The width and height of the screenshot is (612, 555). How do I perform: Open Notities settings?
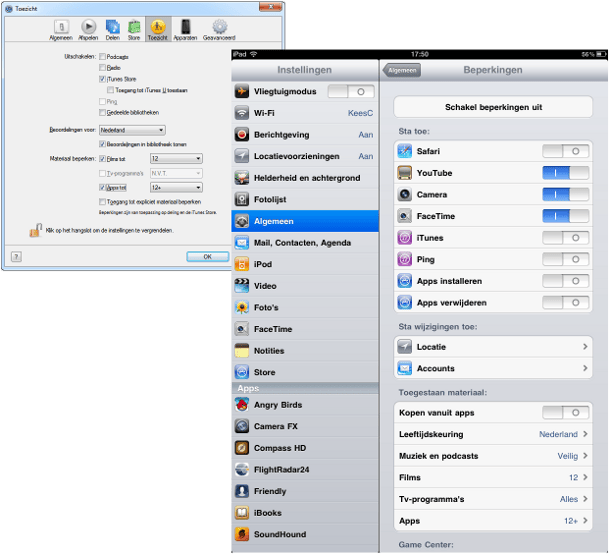coord(305,351)
